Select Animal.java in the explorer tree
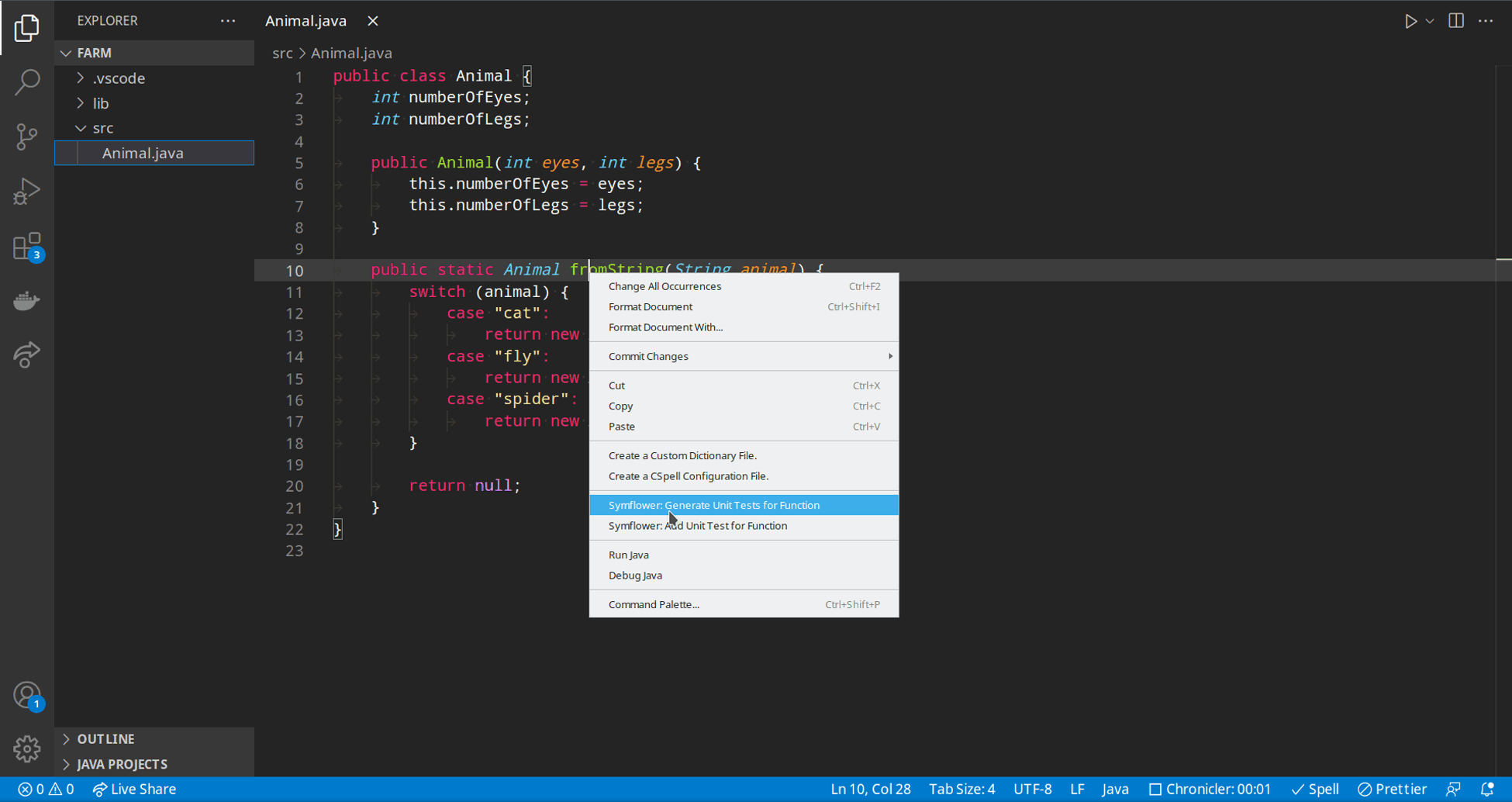 coord(154,153)
